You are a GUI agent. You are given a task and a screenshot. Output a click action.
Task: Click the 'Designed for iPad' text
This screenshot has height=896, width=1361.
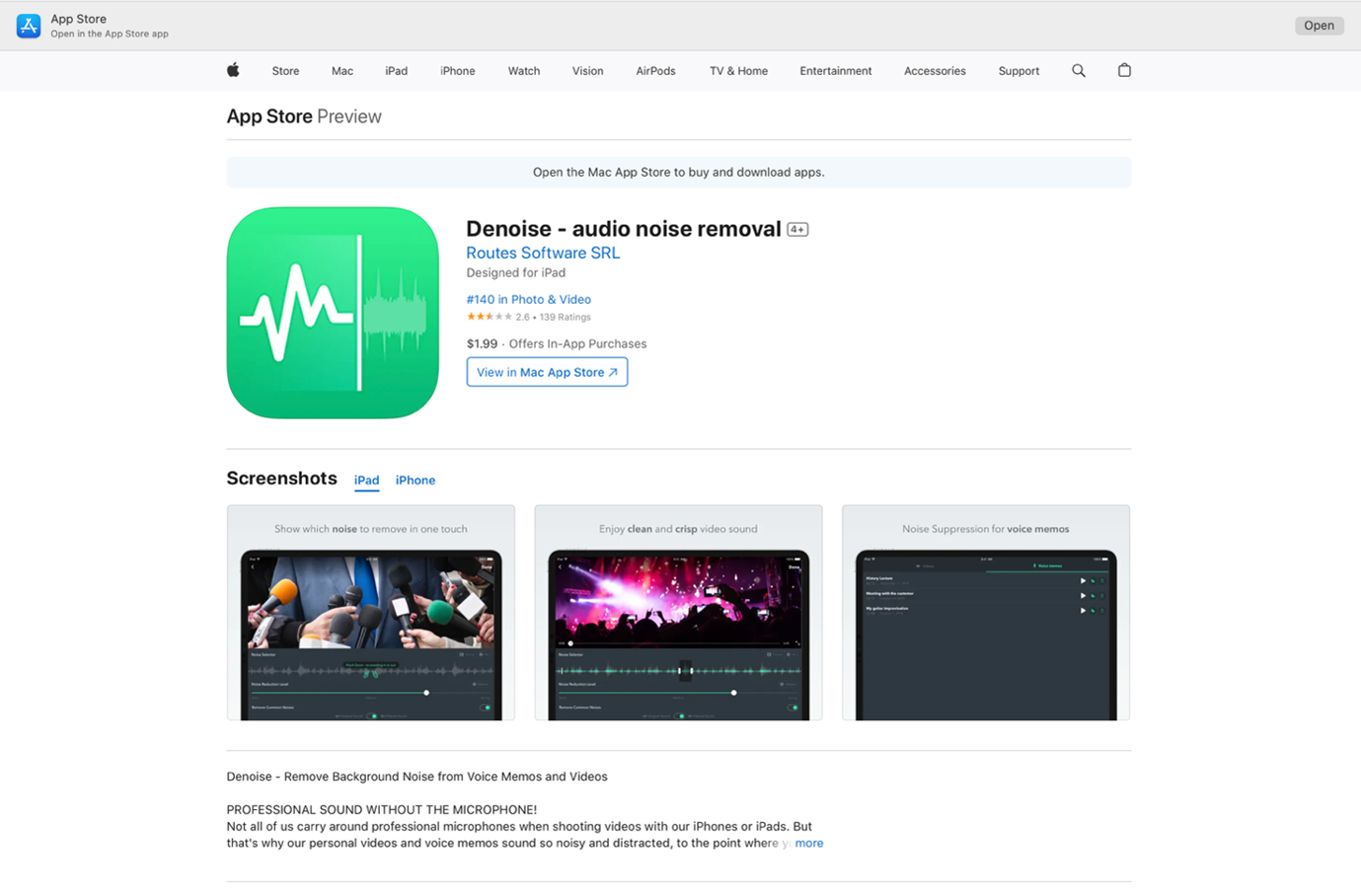pos(516,272)
